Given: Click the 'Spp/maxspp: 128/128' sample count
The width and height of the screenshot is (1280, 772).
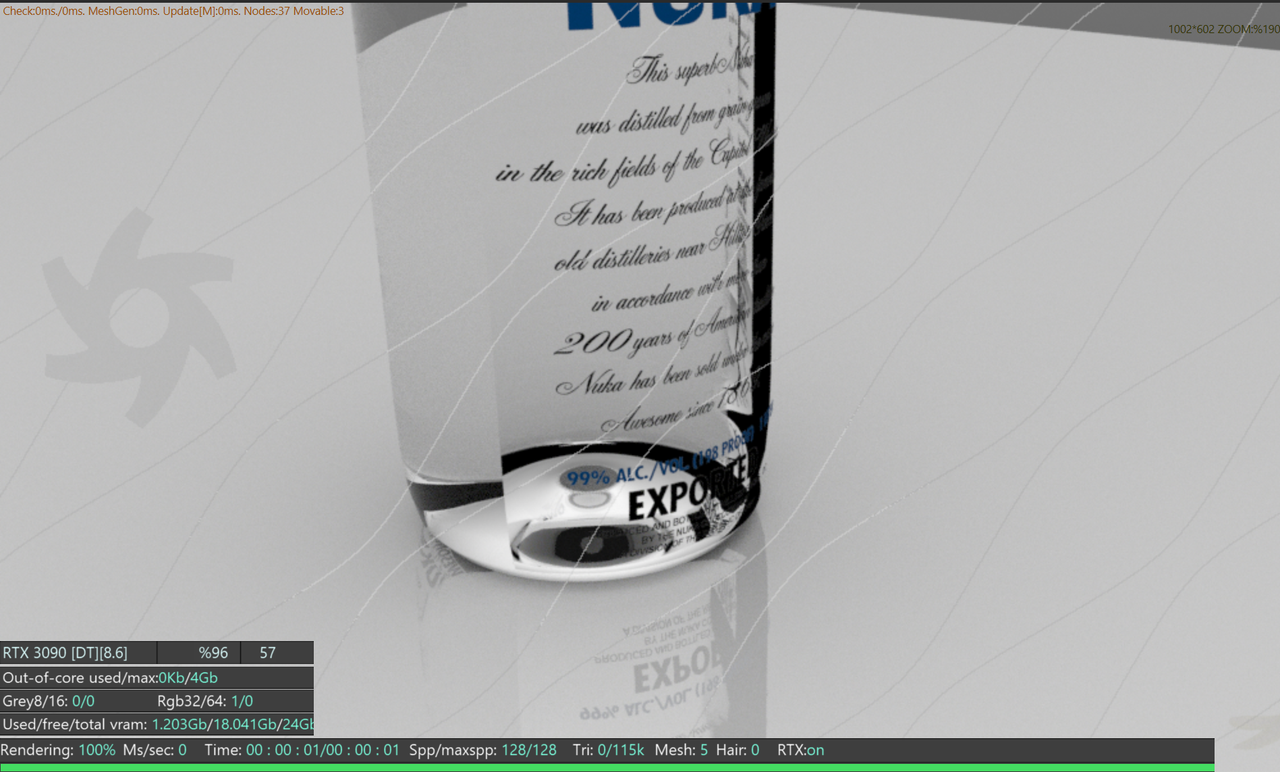Looking at the screenshot, I should 483,750.
